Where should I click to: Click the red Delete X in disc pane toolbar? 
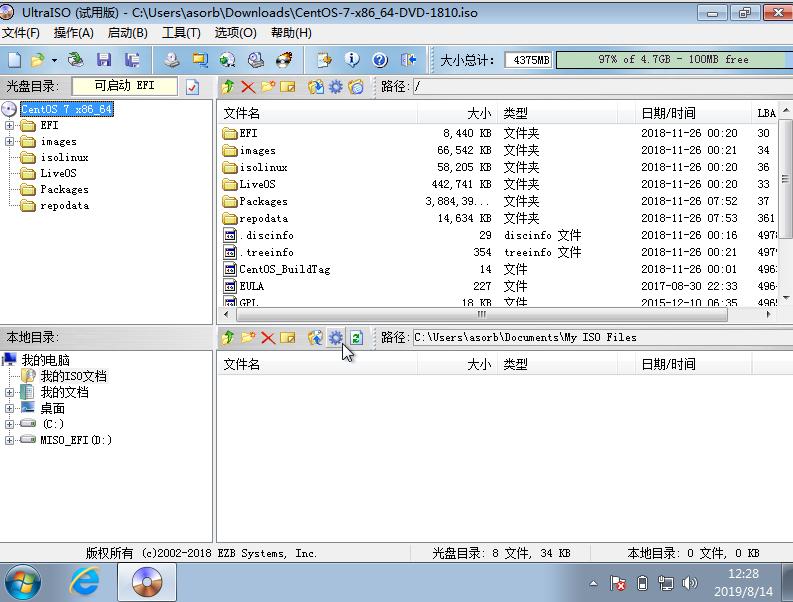pos(248,87)
